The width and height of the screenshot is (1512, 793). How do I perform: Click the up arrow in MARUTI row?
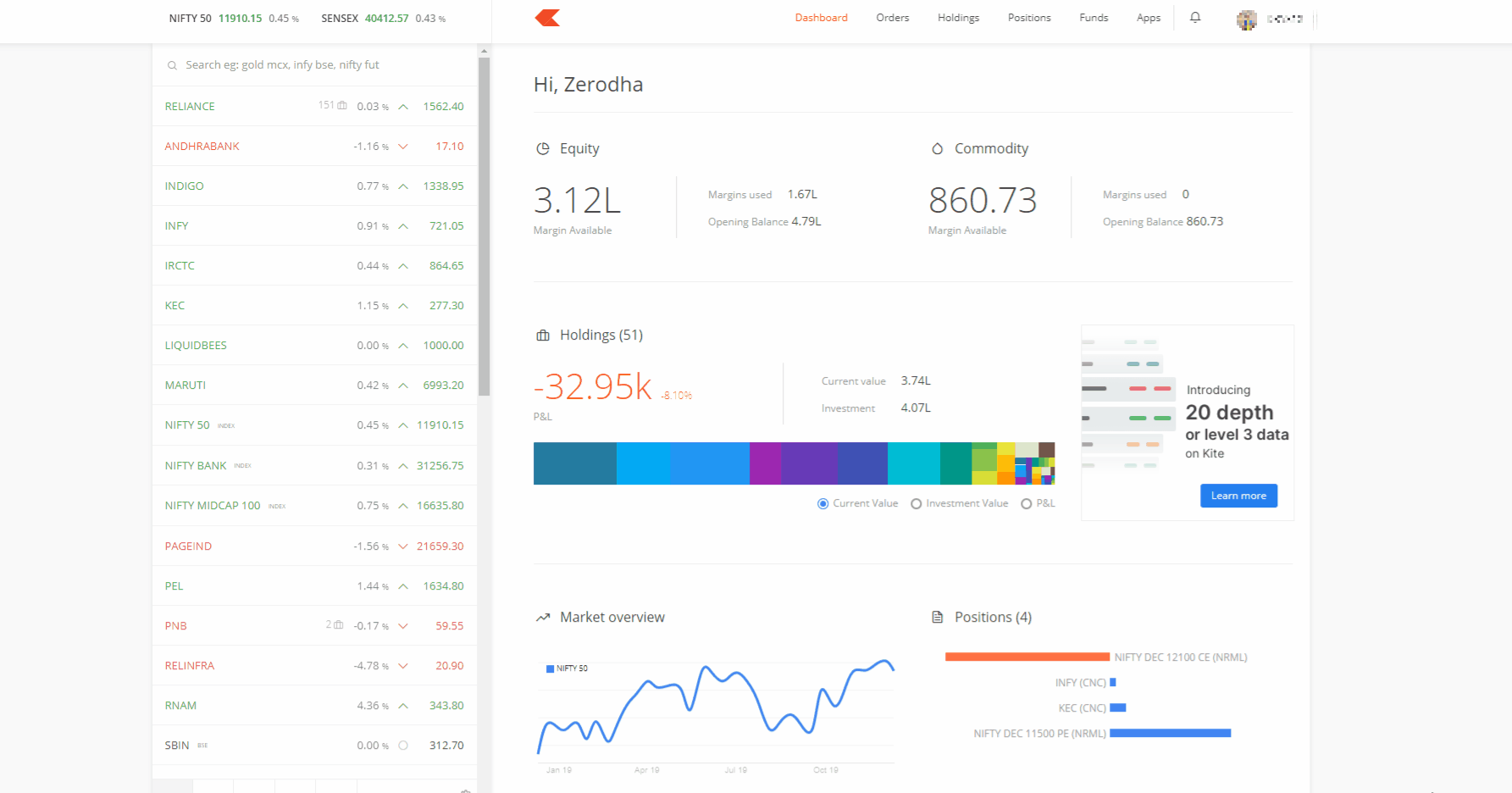coord(403,385)
